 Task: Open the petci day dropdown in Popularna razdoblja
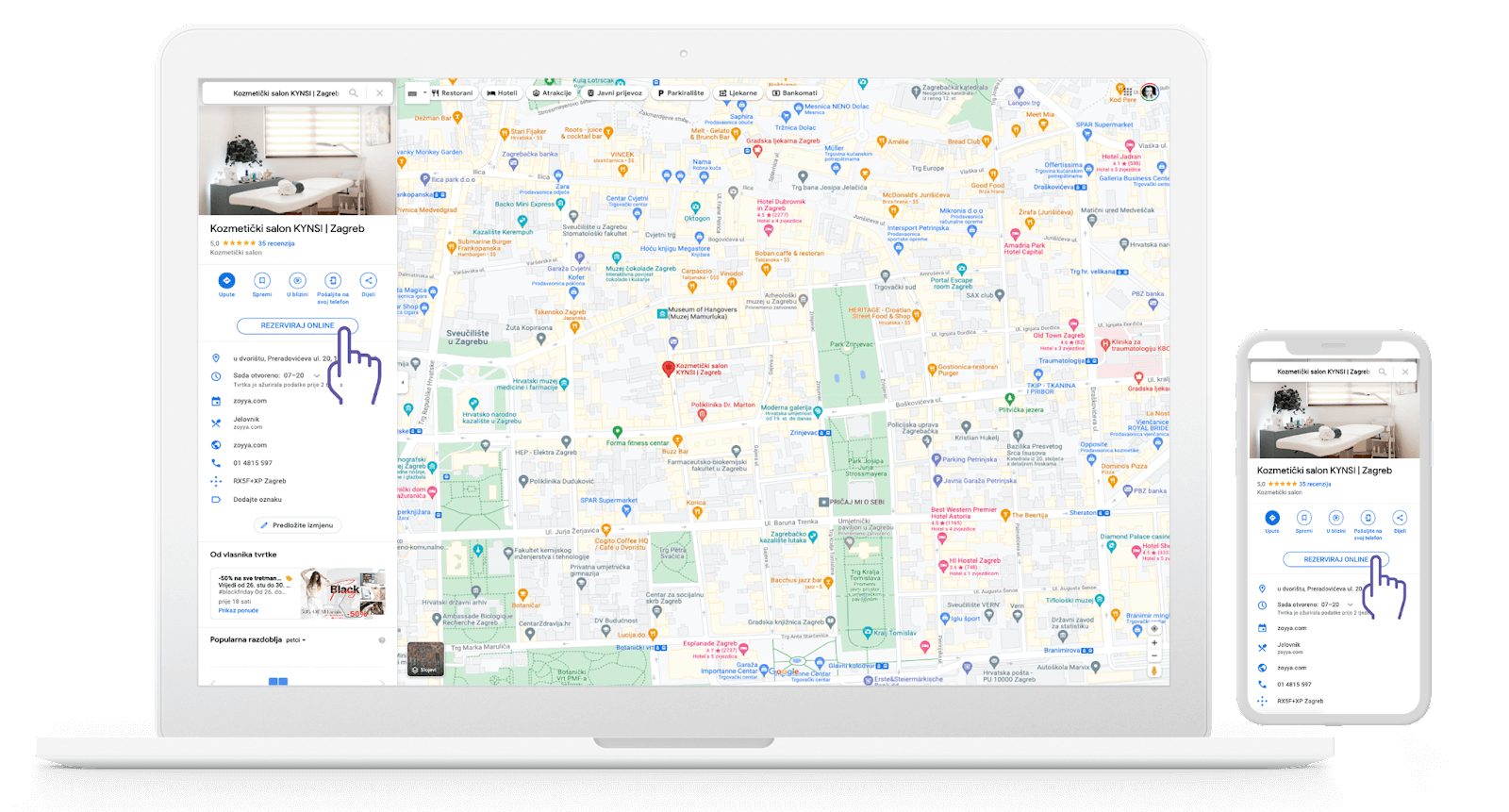296,640
